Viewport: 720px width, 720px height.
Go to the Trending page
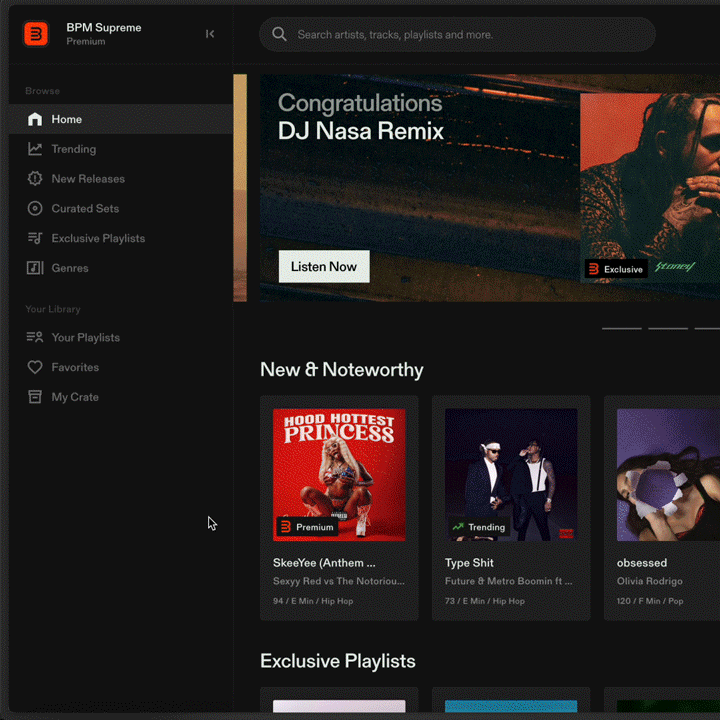click(x=120, y=149)
